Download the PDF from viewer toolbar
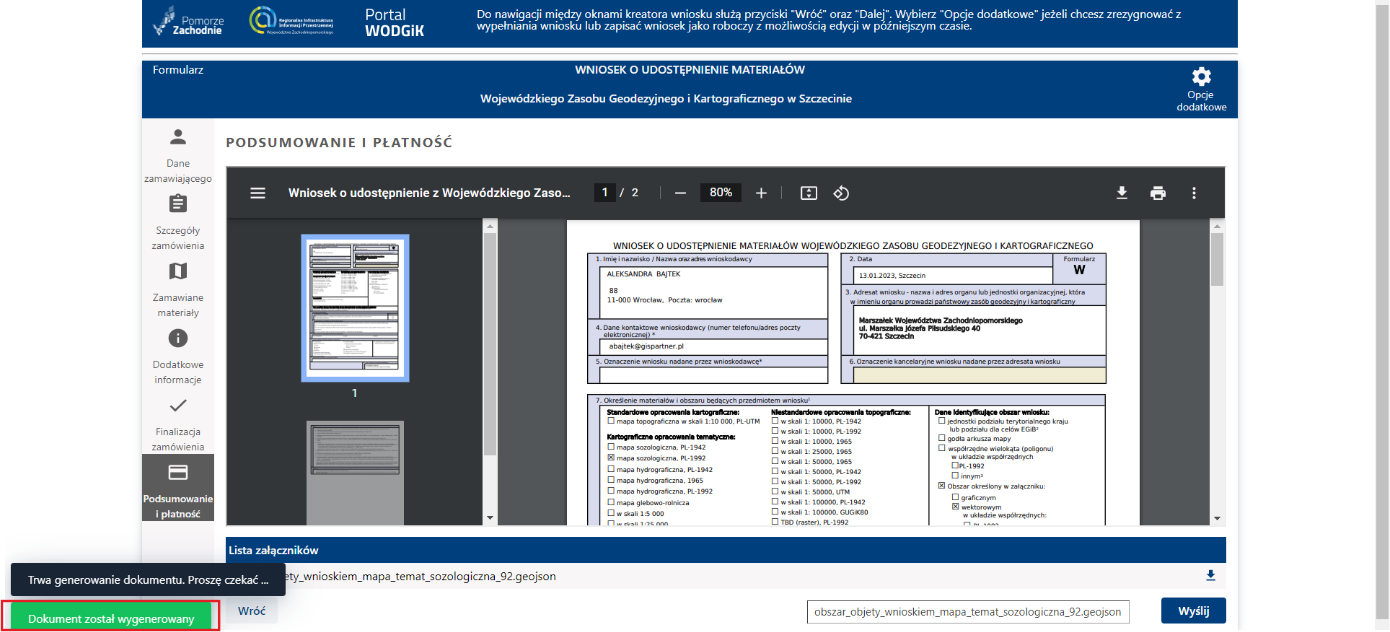This screenshot has height=632, width=1390. coord(1122,193)
